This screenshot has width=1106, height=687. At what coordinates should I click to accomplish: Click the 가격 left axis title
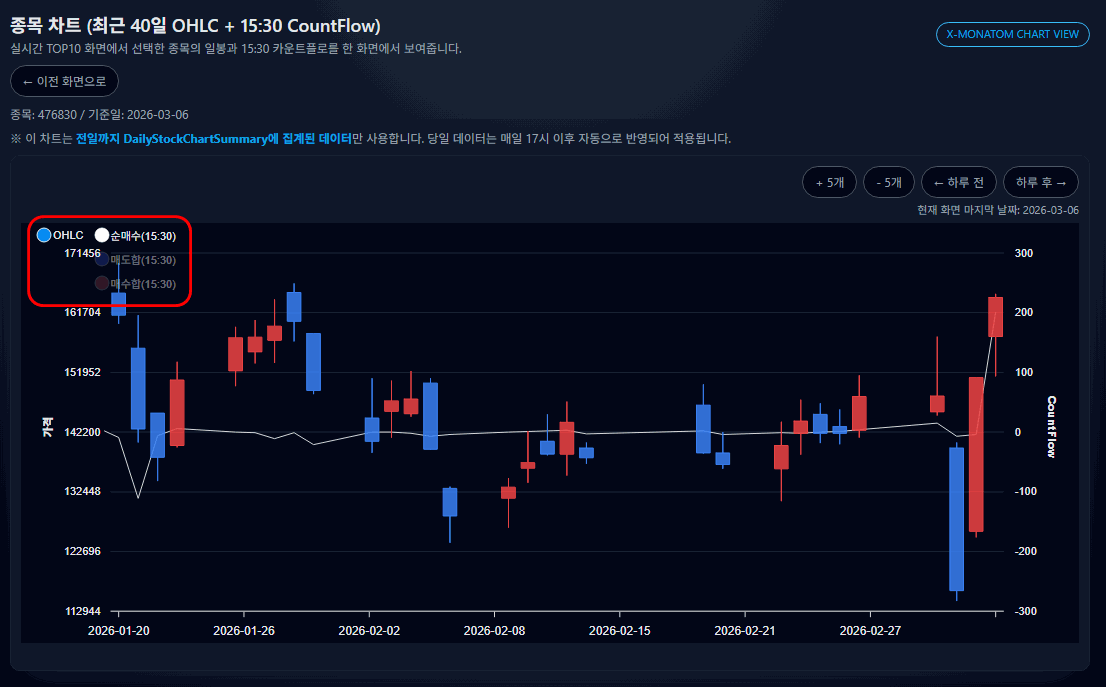tap(47, 430)
